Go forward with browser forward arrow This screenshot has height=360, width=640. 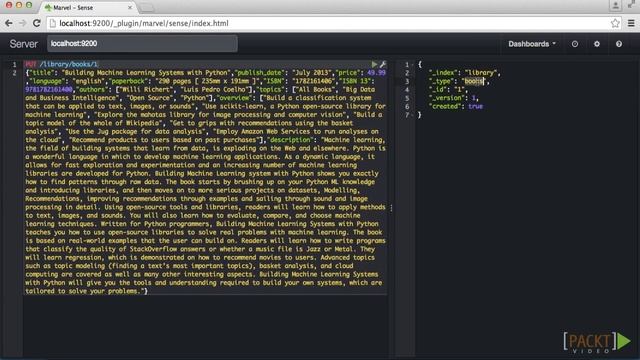click(x=22, y=23)
